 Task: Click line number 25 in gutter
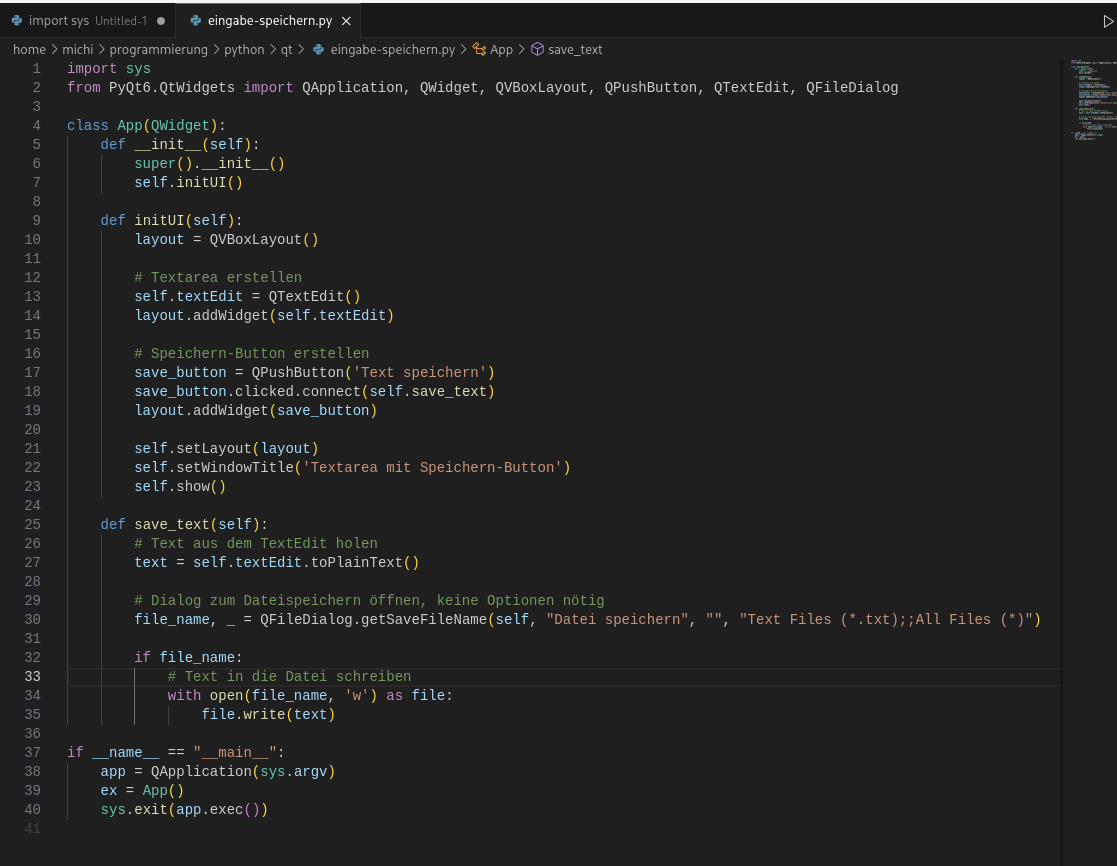pyautogui.click(x=33, y=524)
